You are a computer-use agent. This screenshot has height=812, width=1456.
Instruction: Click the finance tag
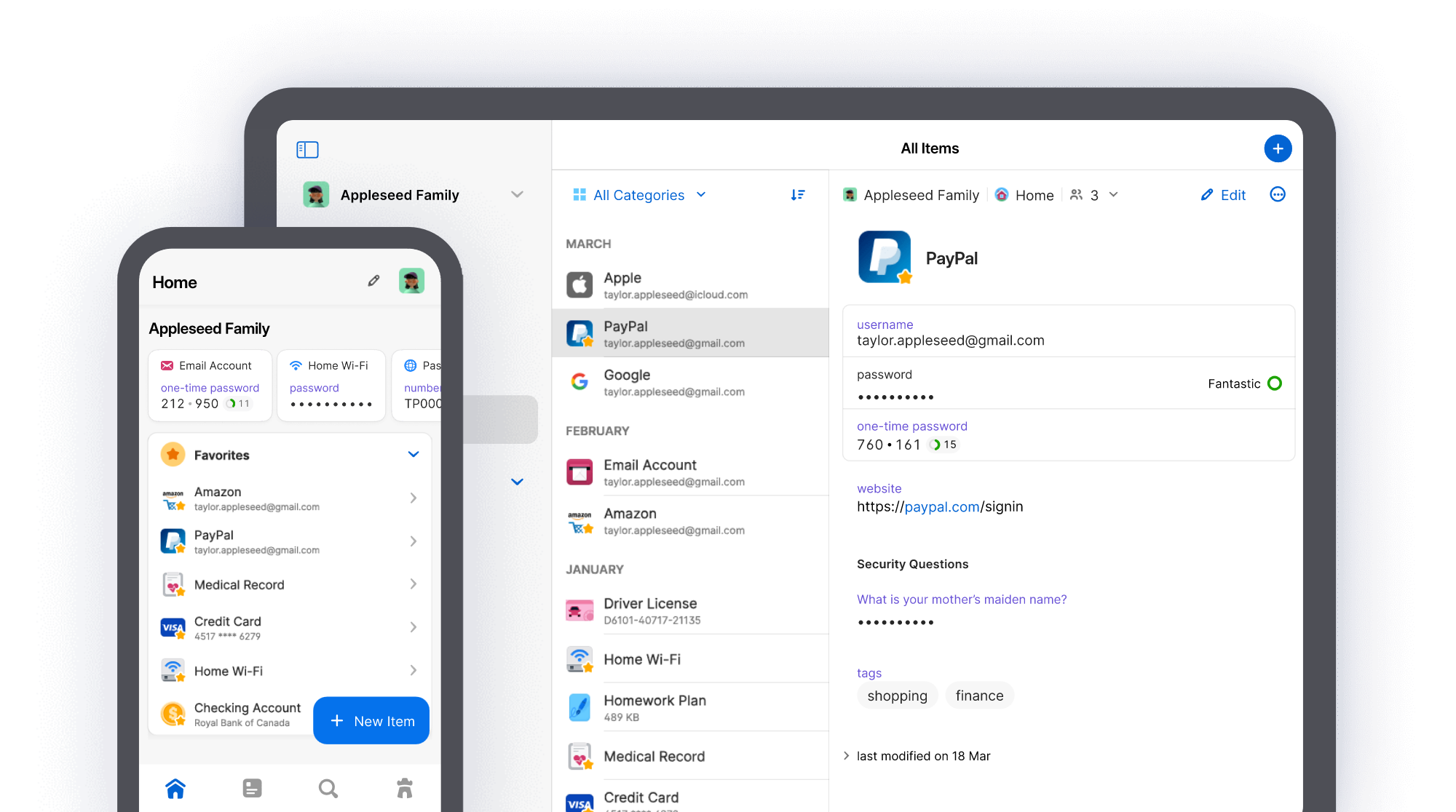[x=979, y=696]
